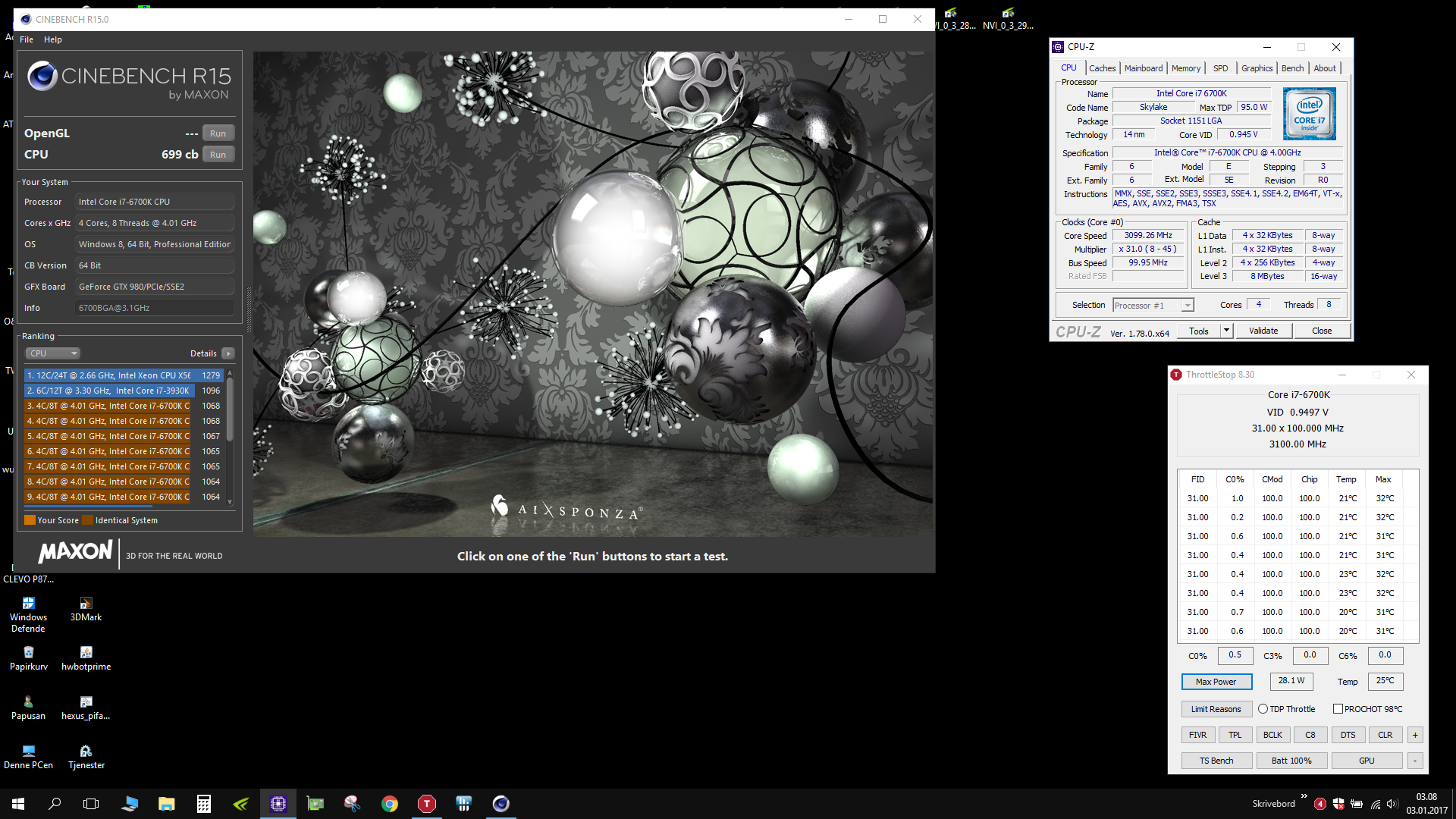Click the BCLK button in ThrottleStop
Viewport: 1456px width, 819px height.
1272,735
